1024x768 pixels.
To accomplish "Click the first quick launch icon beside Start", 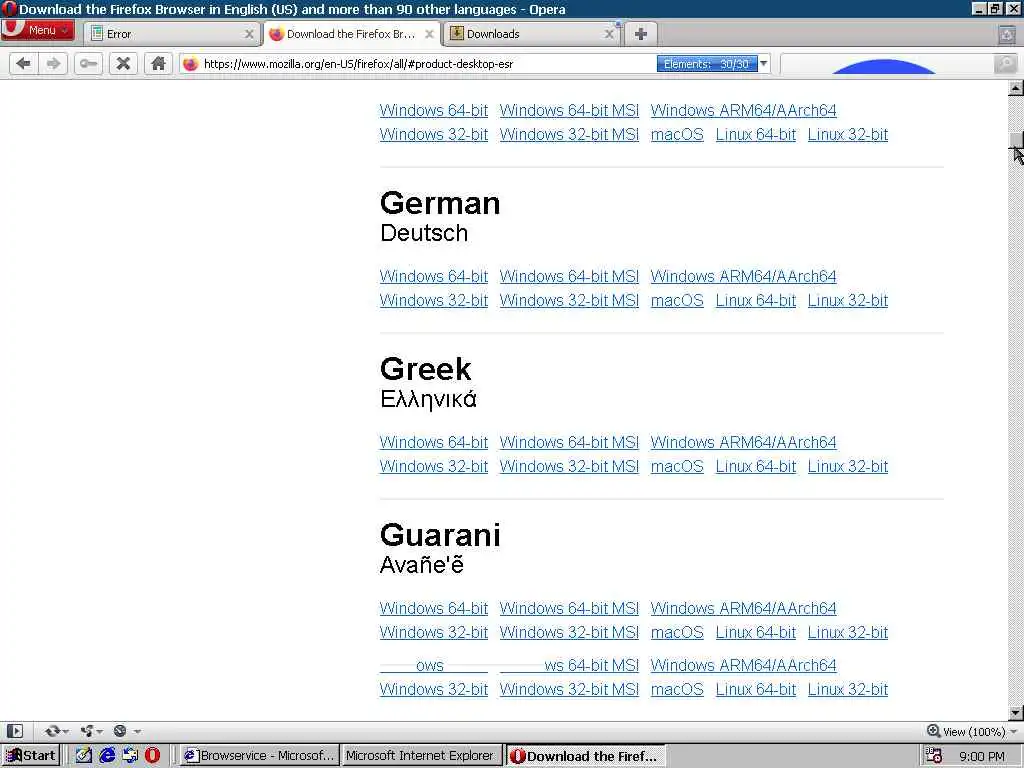I will click(84, 756).
